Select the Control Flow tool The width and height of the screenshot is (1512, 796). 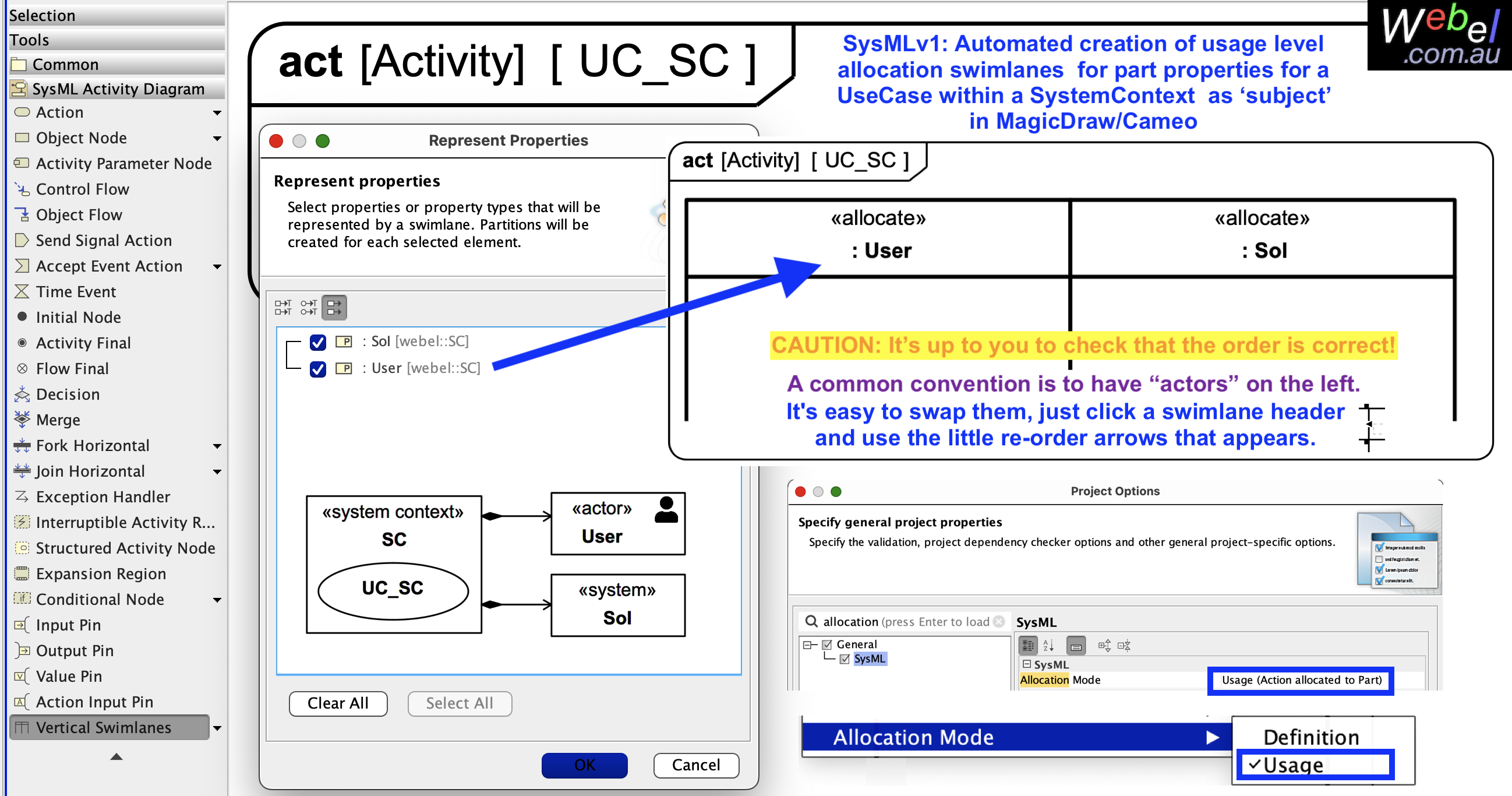click(x=82, y=189)
